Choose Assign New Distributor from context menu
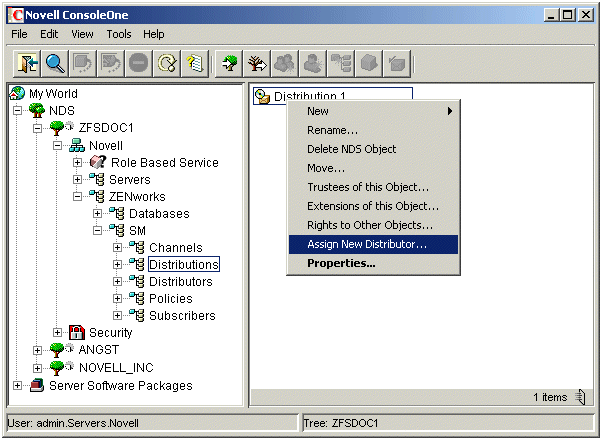This screenshot has height=440, width=603. [x=373, y=244]
